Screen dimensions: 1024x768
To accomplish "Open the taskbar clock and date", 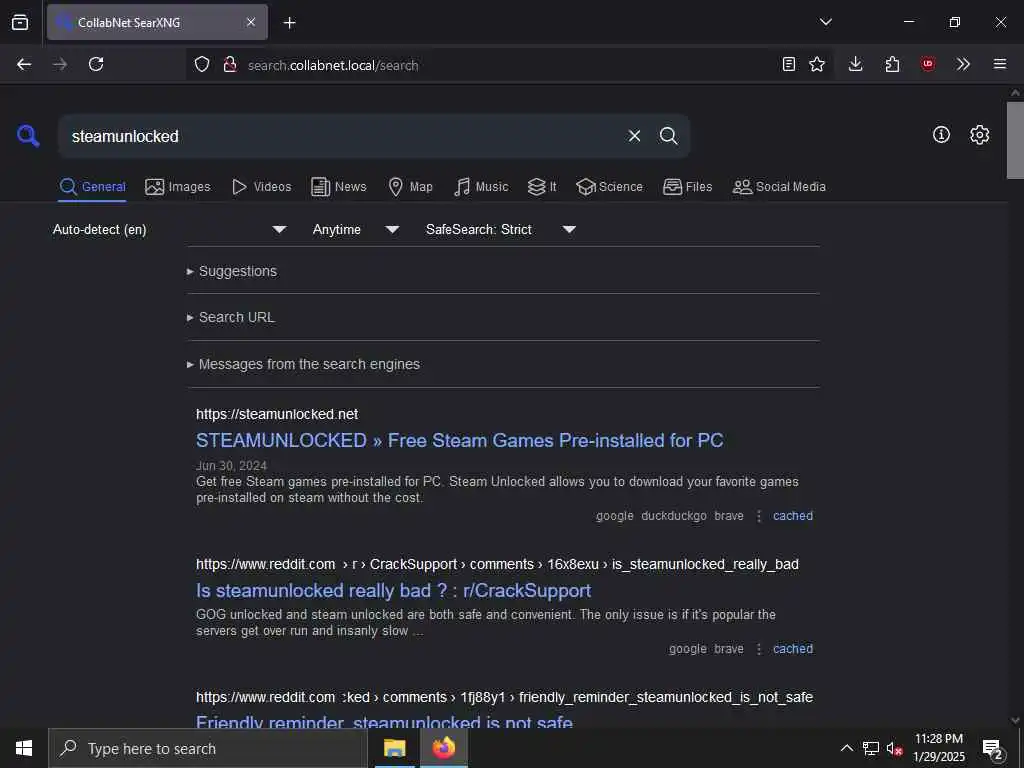I will [x=938, y=748].
